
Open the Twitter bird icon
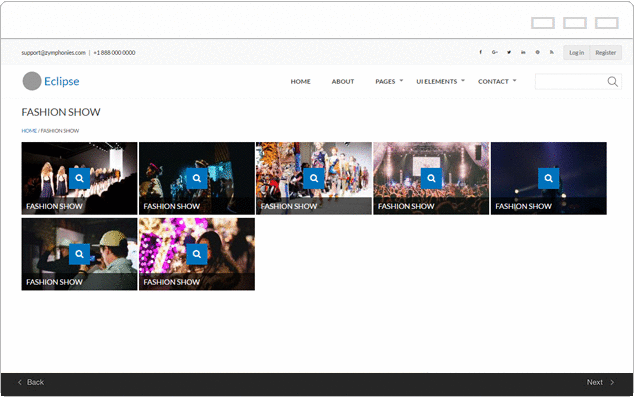click(509, 52)
